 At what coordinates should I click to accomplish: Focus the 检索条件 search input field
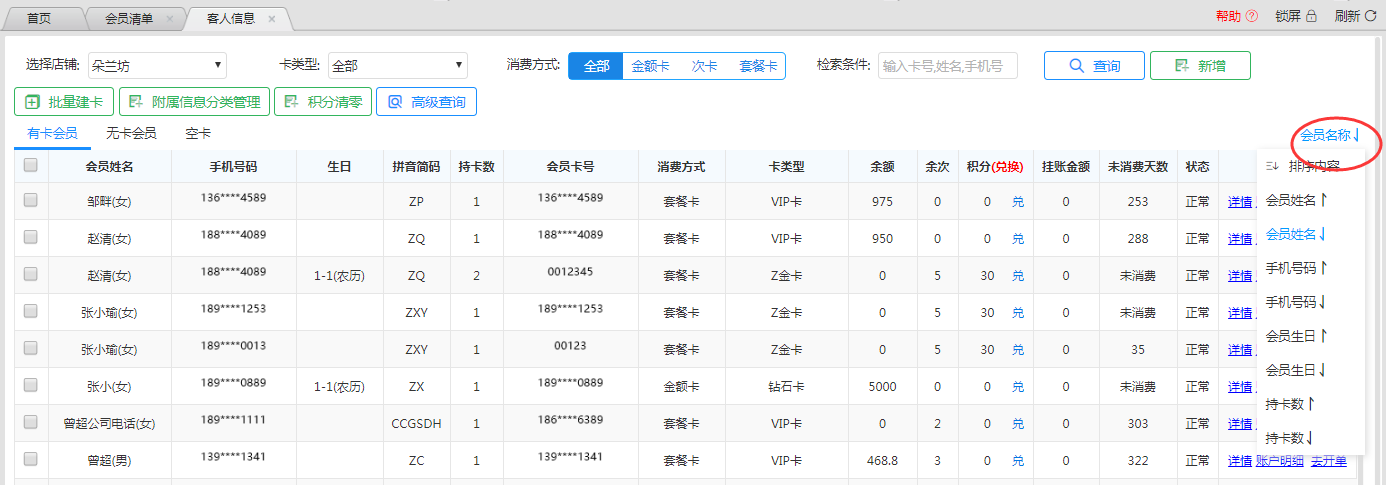pyautogui.click(x=947, y=66)
